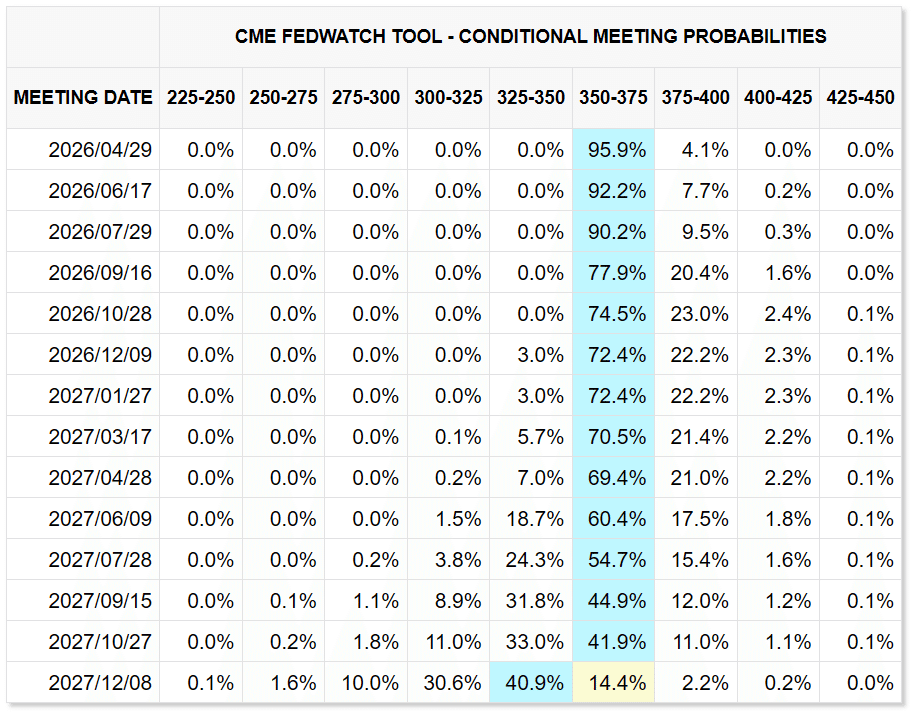Click the CME FedWatch Tool table title
The height and width of the screenshot is (715, 911).
coord(530,36)
